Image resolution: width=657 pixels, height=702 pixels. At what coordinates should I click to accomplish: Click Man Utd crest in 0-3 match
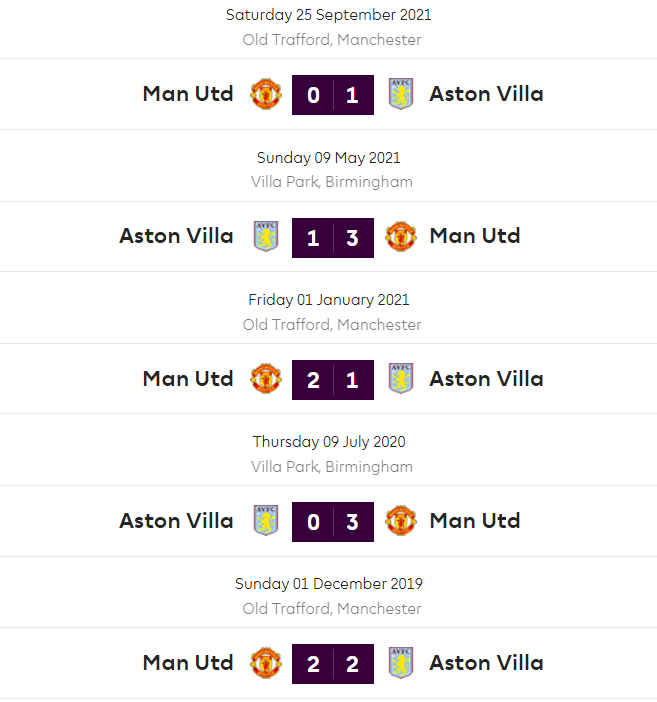point(400,521)
